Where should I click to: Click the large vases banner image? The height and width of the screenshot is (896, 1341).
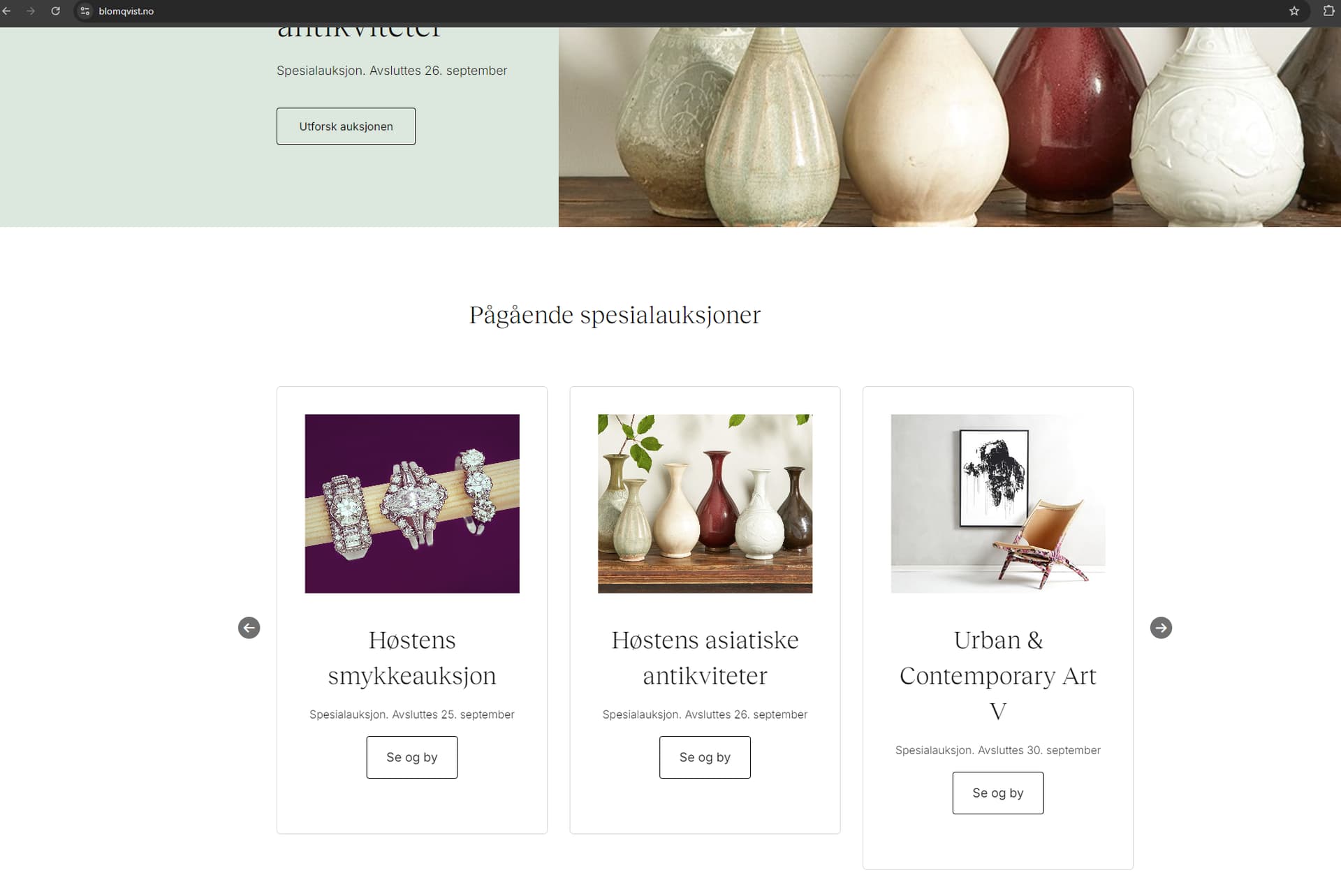pos(950,127)
